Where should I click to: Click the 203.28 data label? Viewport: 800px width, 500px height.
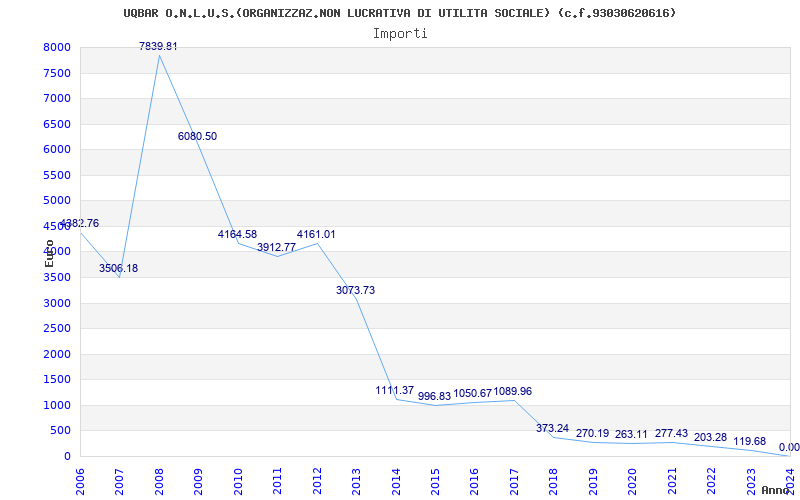(x=711, y=437)
